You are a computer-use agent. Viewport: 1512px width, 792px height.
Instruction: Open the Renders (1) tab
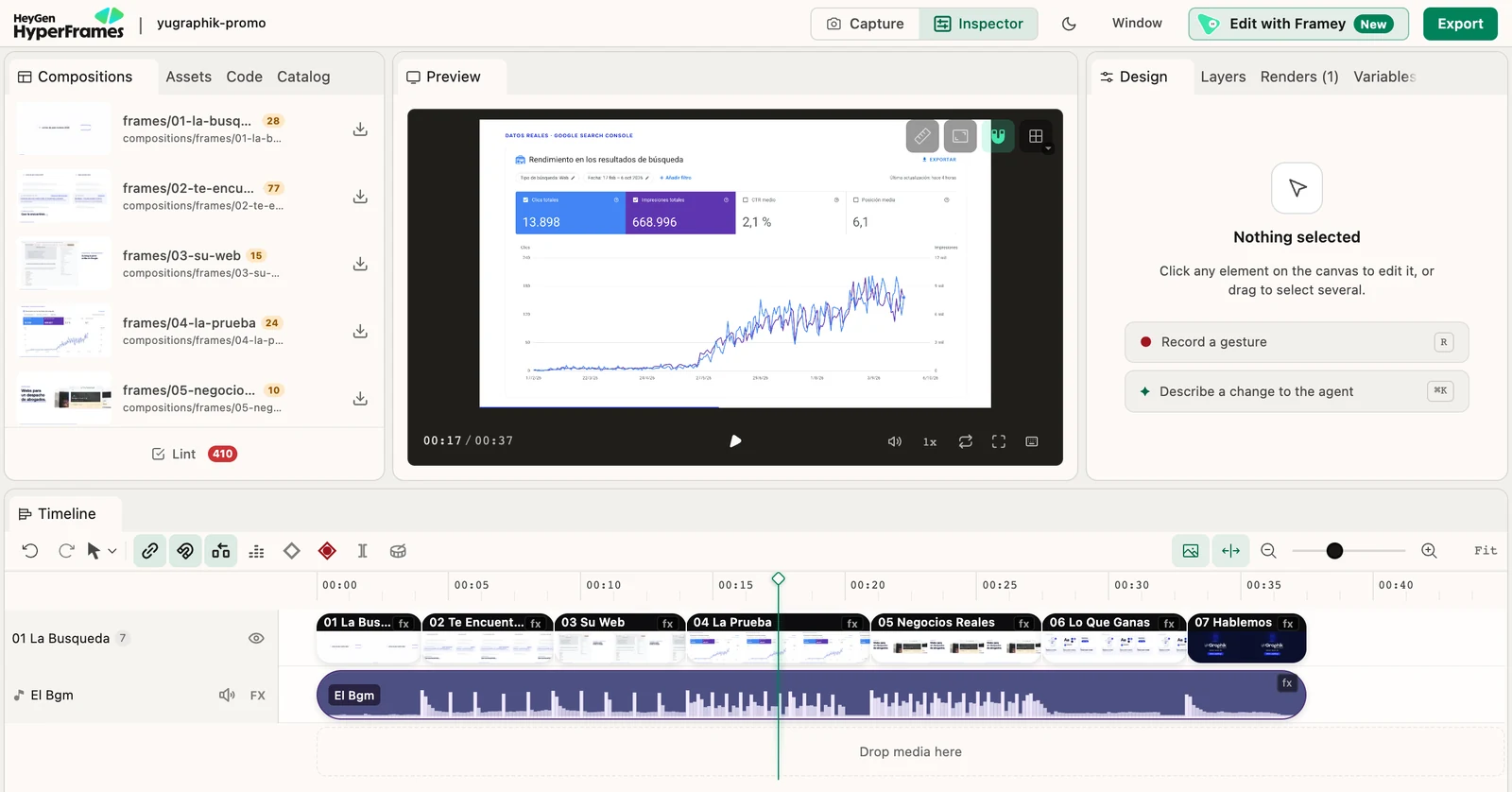point(1299,77)
